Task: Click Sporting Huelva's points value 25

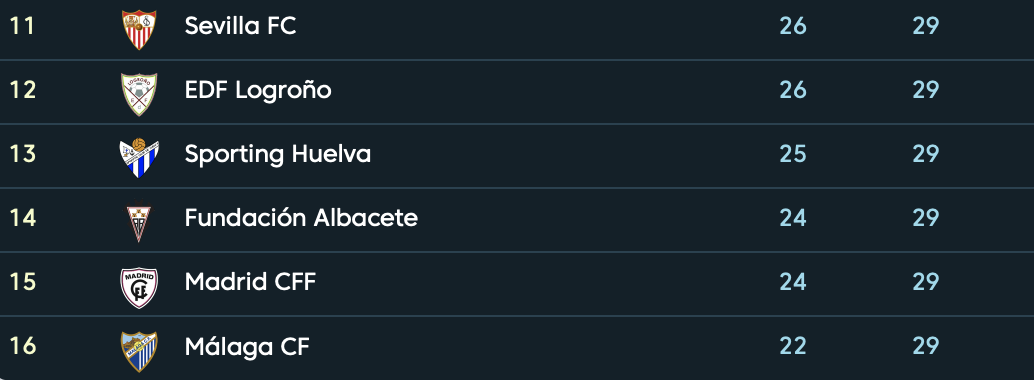Action: tap(793, 154)
